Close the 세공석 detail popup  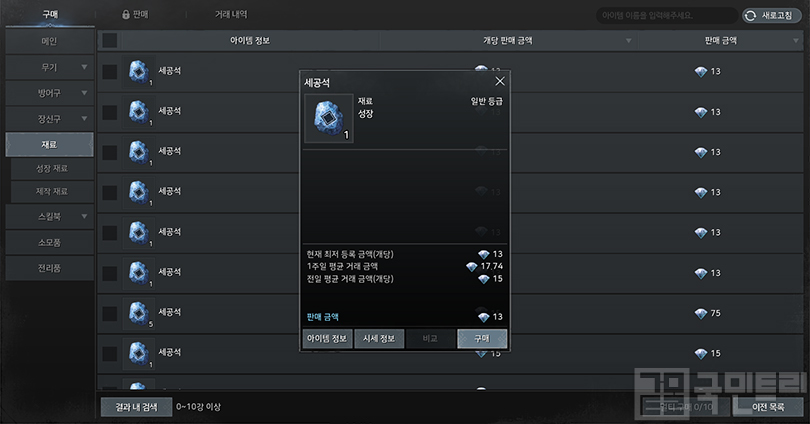pyautogui.click(x=500, y=81)
